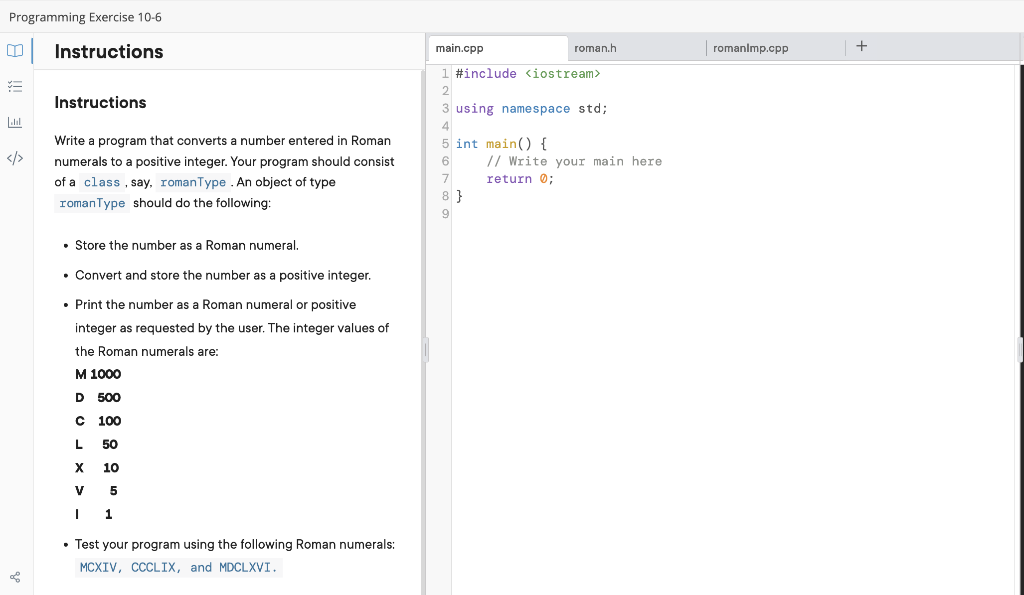
Task: Click the large Instructions panel heading
Action: point(109,52)
